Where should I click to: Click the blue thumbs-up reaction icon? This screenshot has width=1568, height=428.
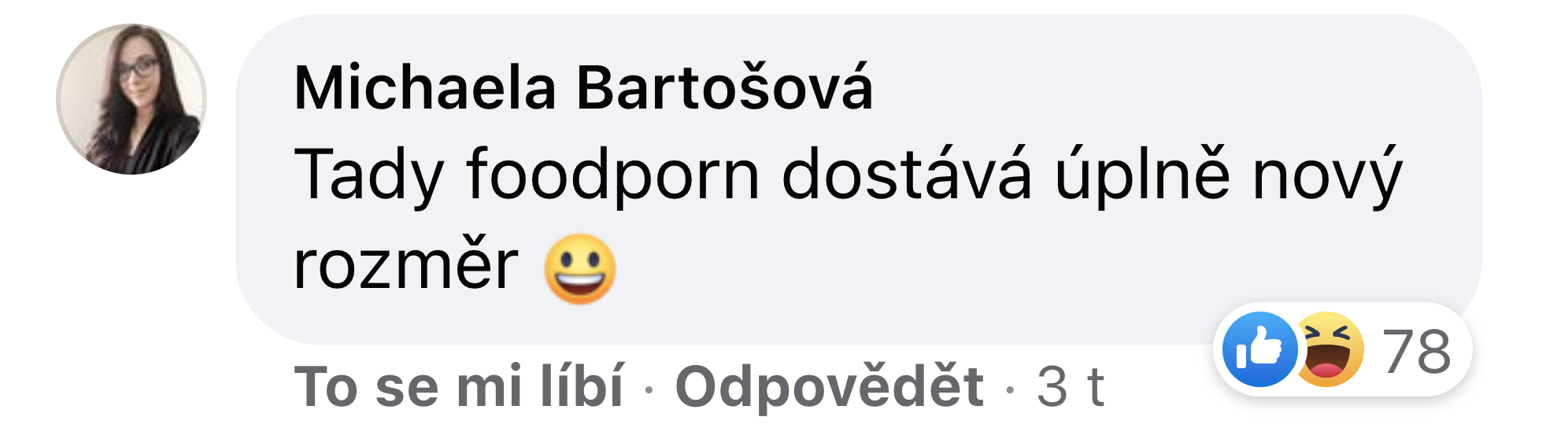pos(1259,349)
